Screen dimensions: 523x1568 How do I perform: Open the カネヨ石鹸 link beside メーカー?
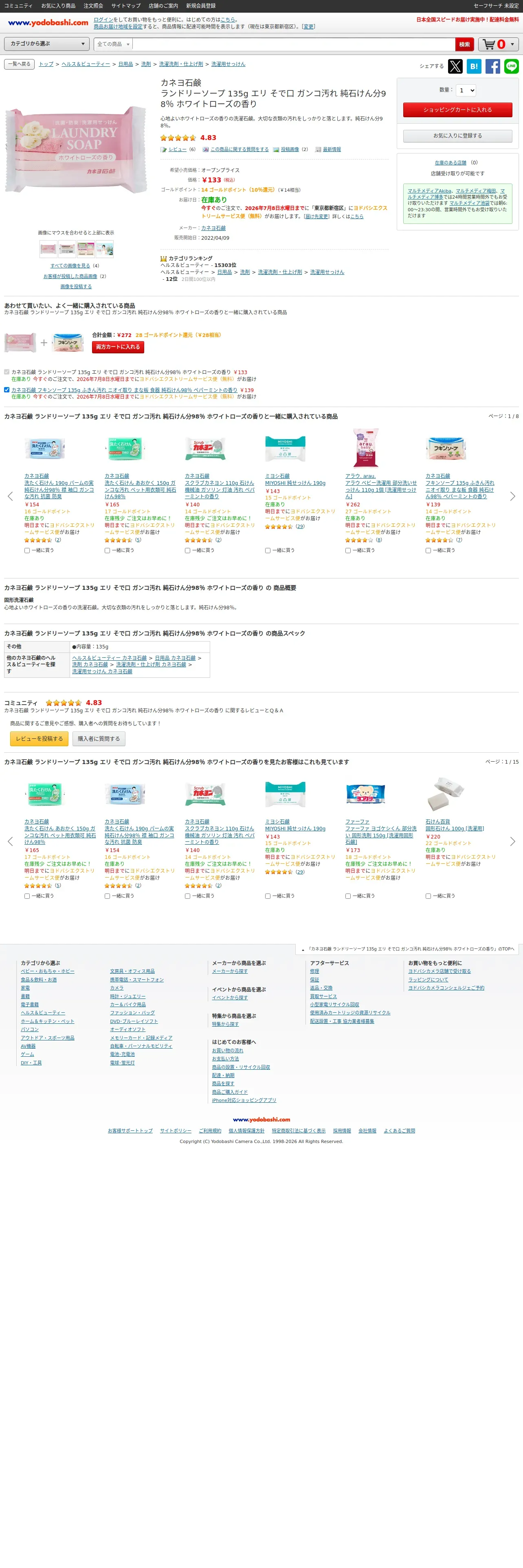tap(213, 228)
